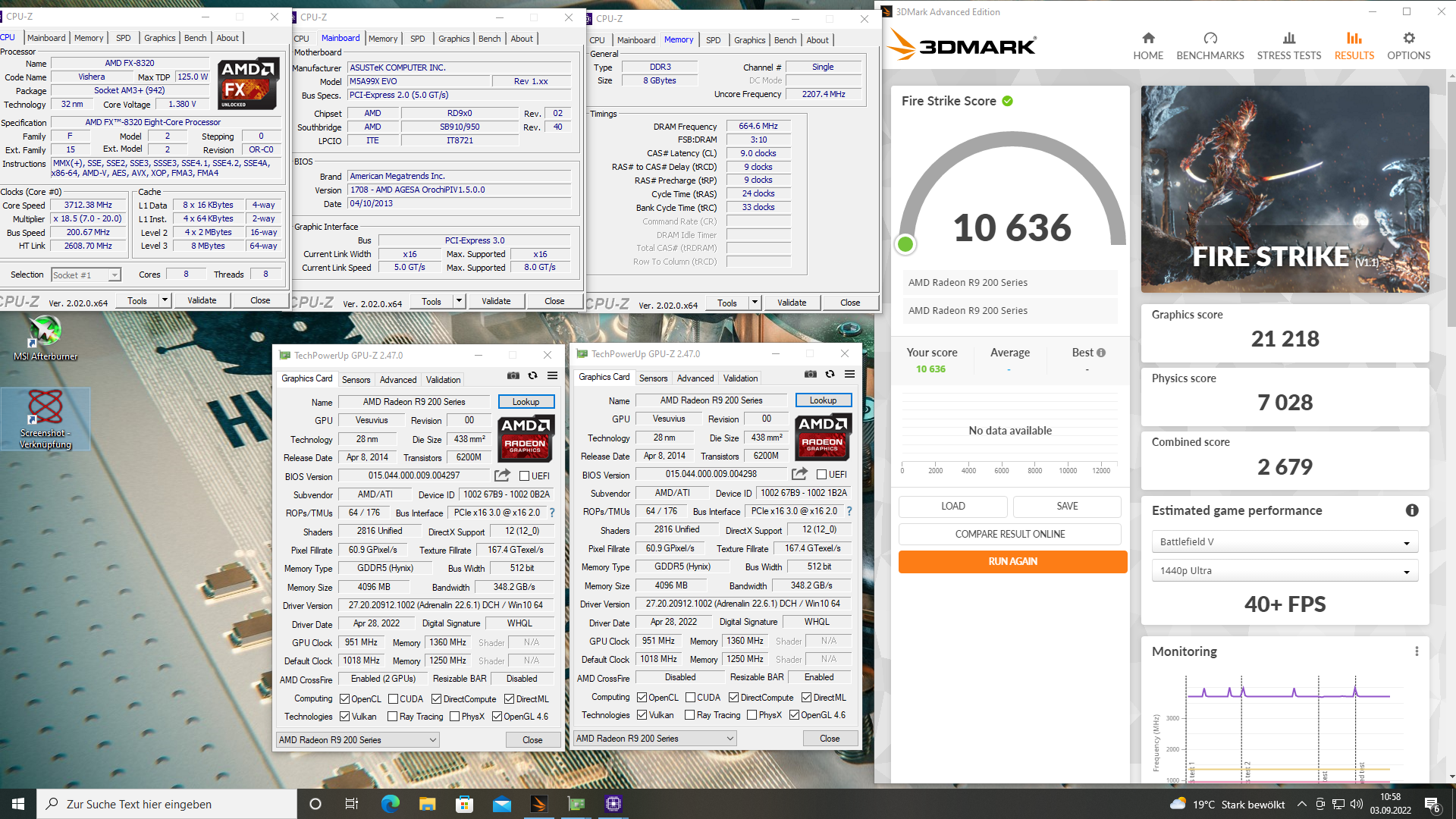Open Microsoft Store from taskbar
1456x819 pixels.
[464, 804]
